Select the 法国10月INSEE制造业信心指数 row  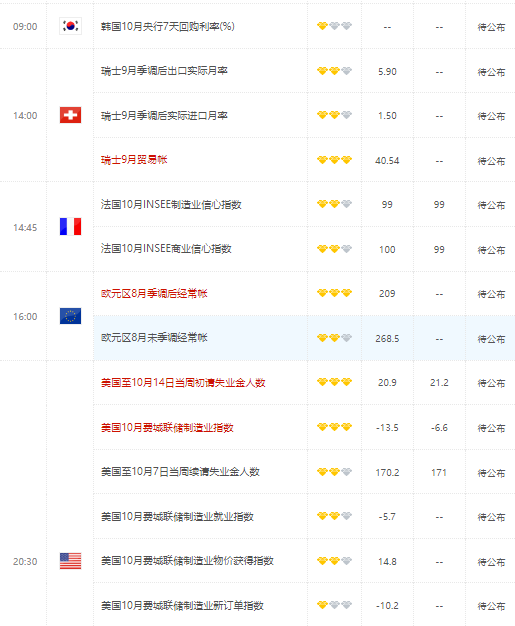tap(304, 204)
